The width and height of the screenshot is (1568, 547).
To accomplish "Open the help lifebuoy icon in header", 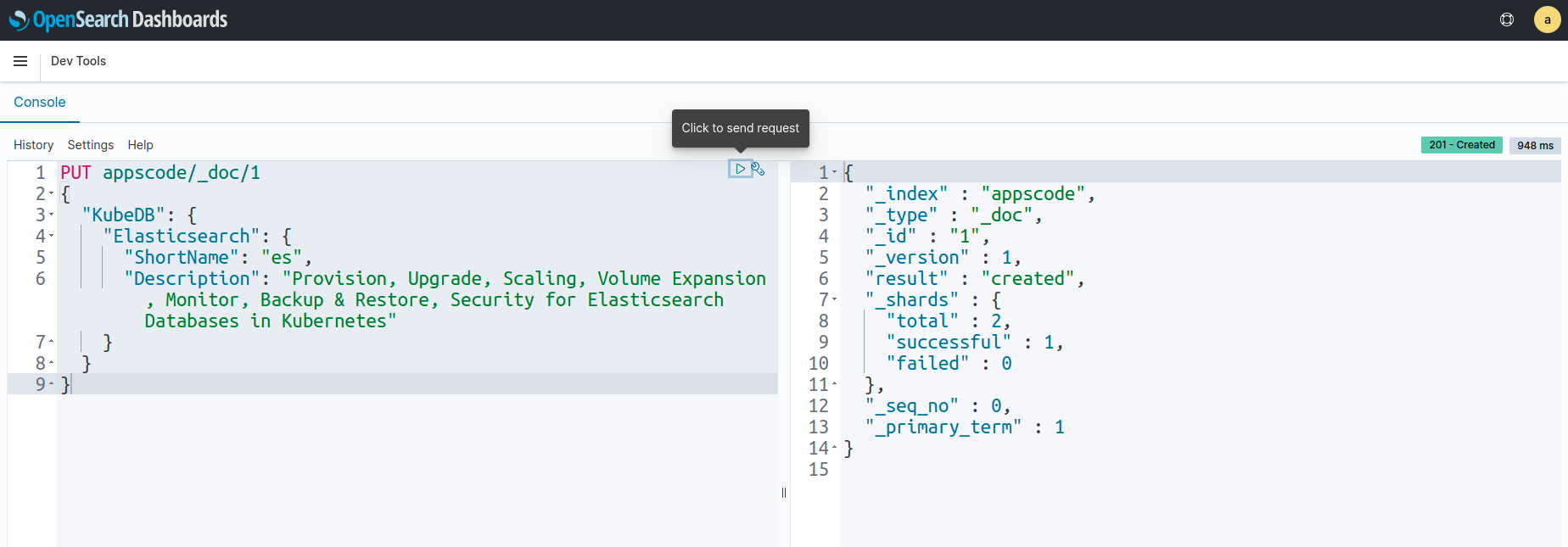I will tap(1507, 20).
